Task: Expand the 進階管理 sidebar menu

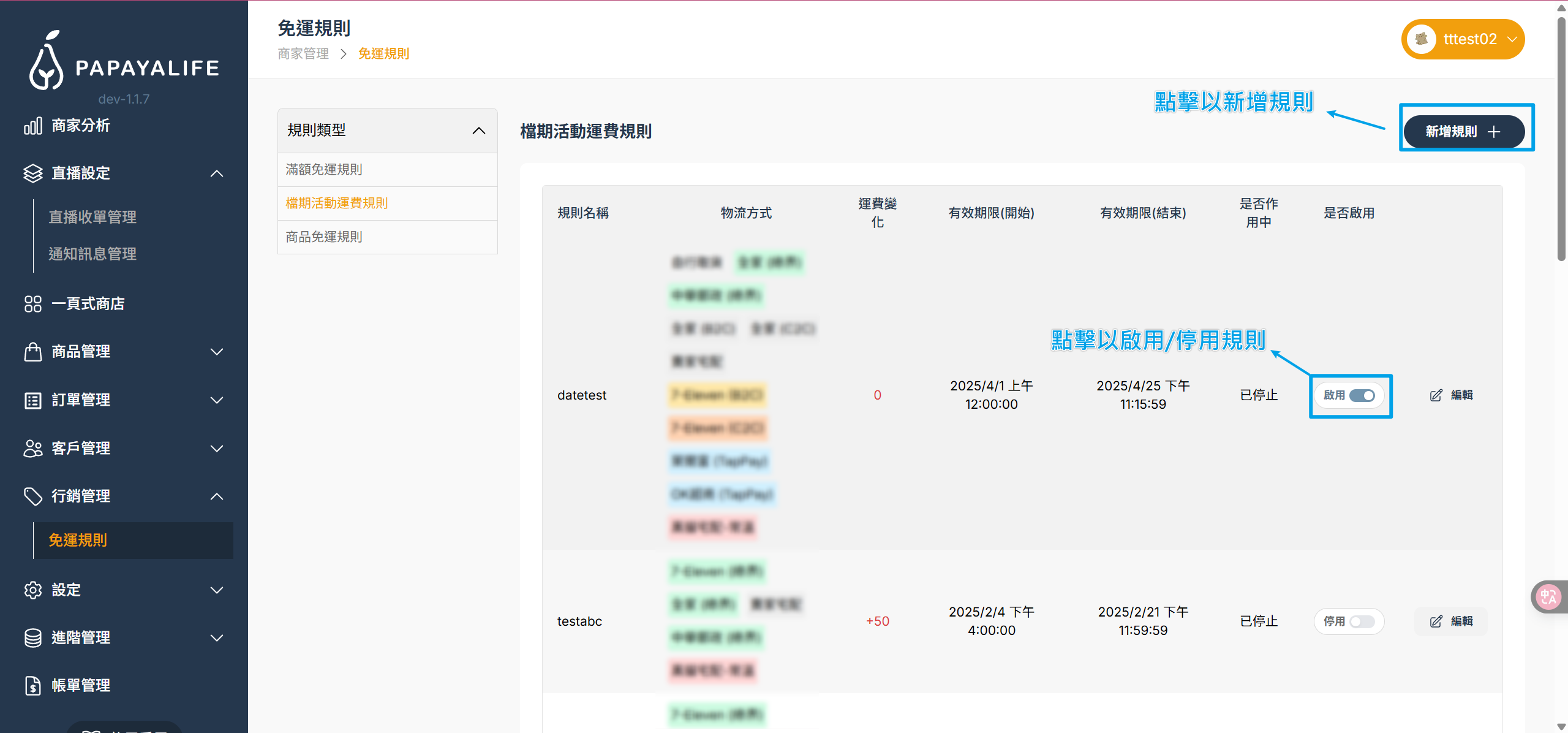Action: (x=217, y=637)
